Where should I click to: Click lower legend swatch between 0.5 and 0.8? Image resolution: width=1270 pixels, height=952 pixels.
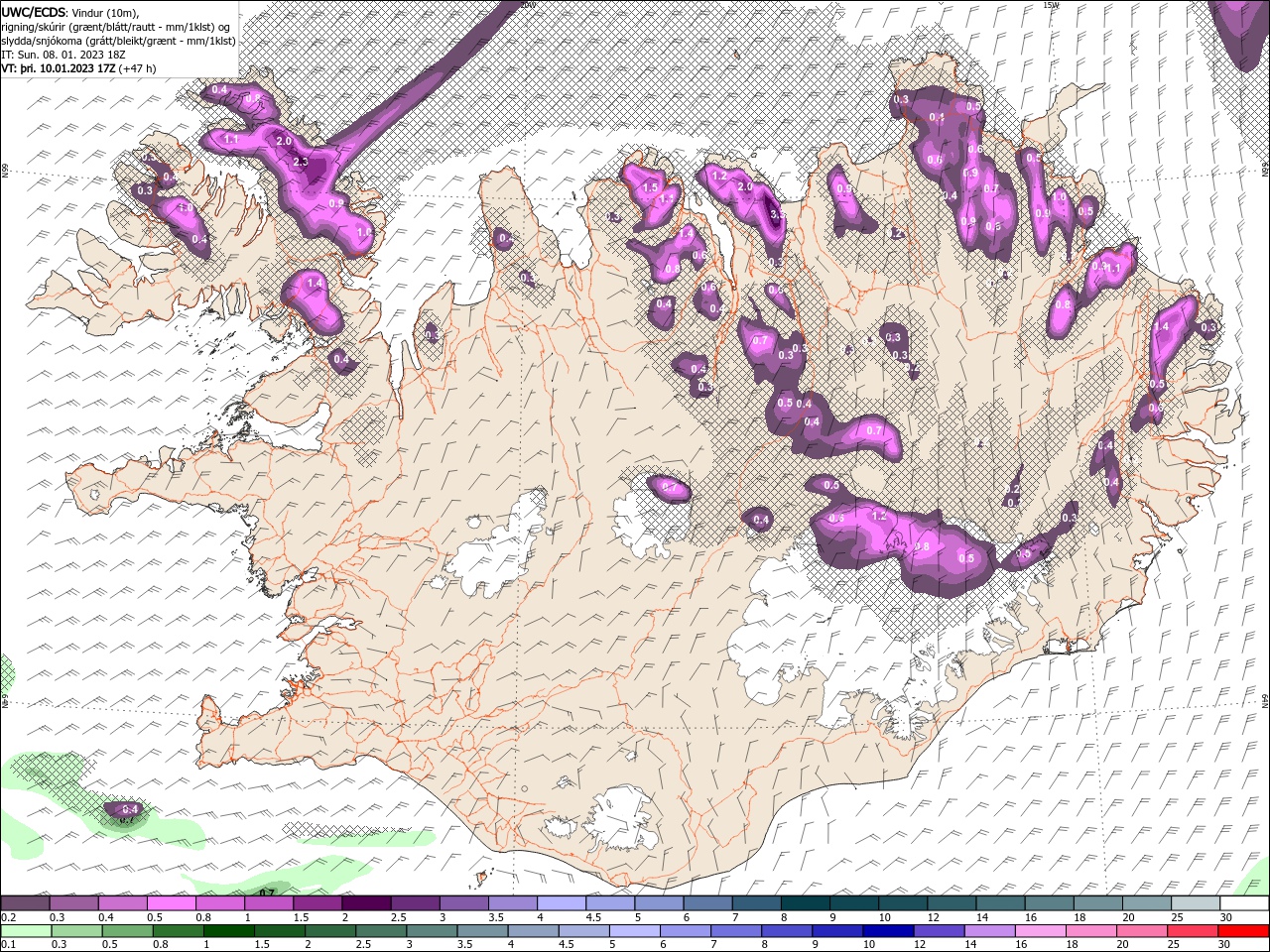tap(127, 931)
